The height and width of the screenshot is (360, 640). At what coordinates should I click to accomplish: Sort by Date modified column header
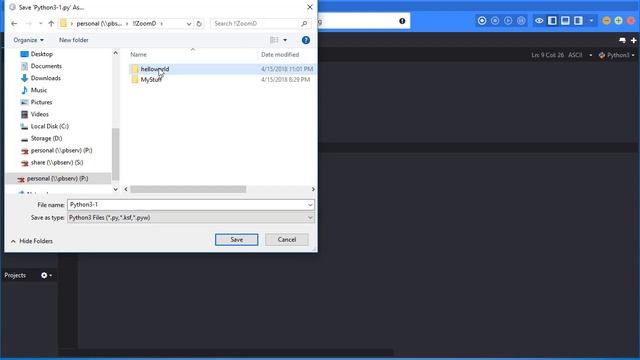coord(280,54)
